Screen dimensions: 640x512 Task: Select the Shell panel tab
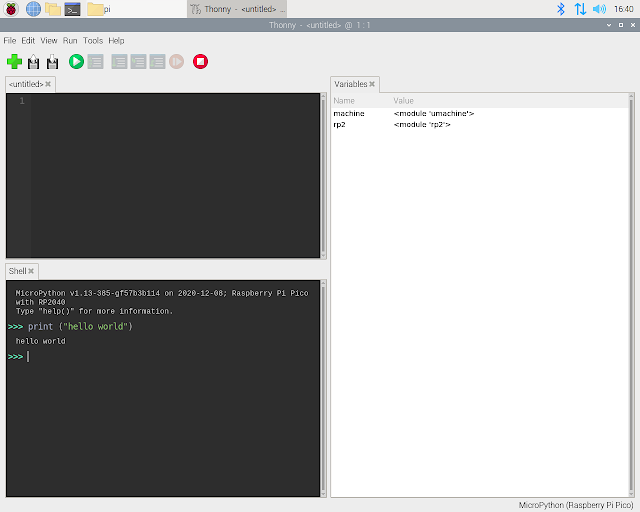(x=18, y=271)
